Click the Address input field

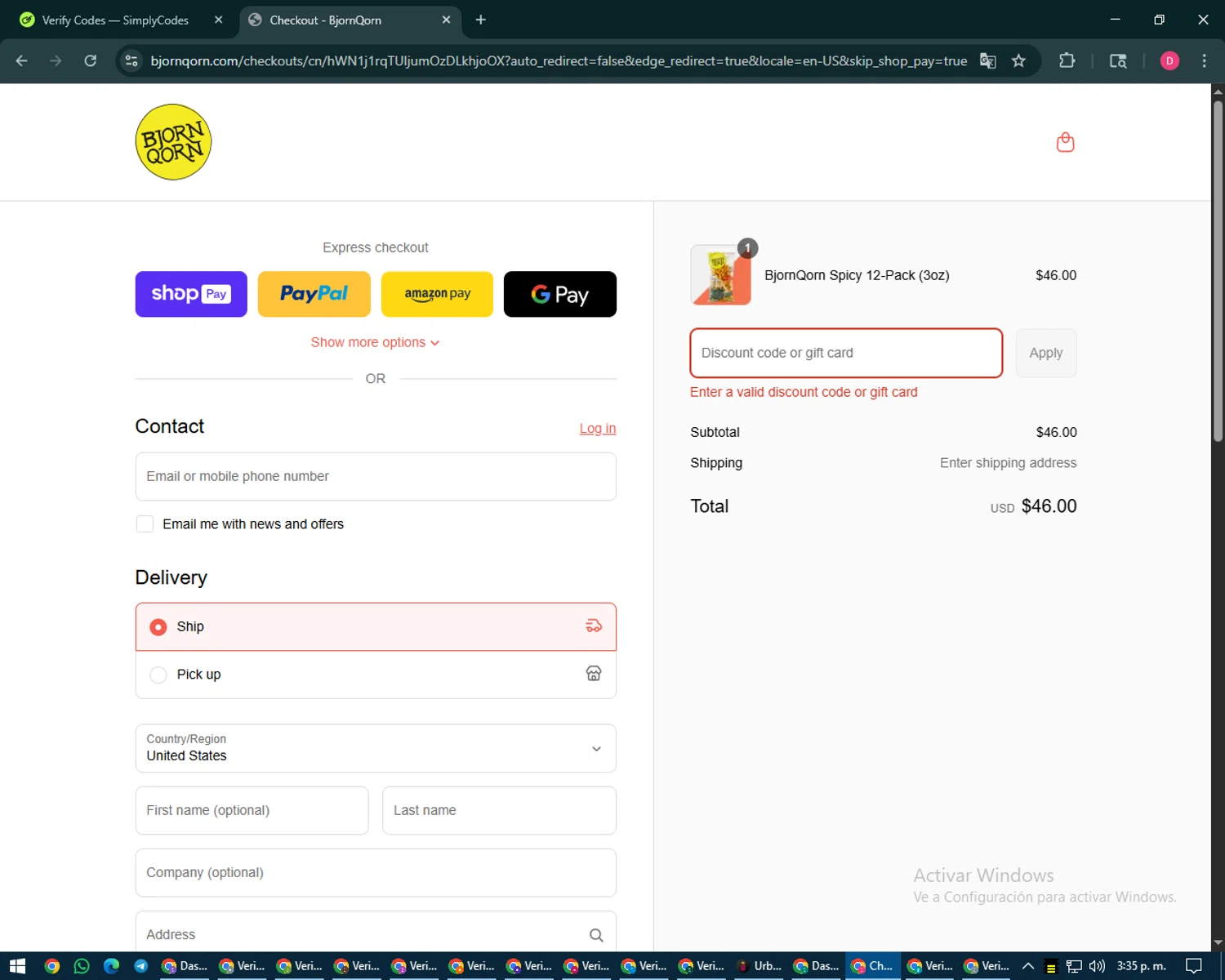pyautogui.click(x=376, y=931)
